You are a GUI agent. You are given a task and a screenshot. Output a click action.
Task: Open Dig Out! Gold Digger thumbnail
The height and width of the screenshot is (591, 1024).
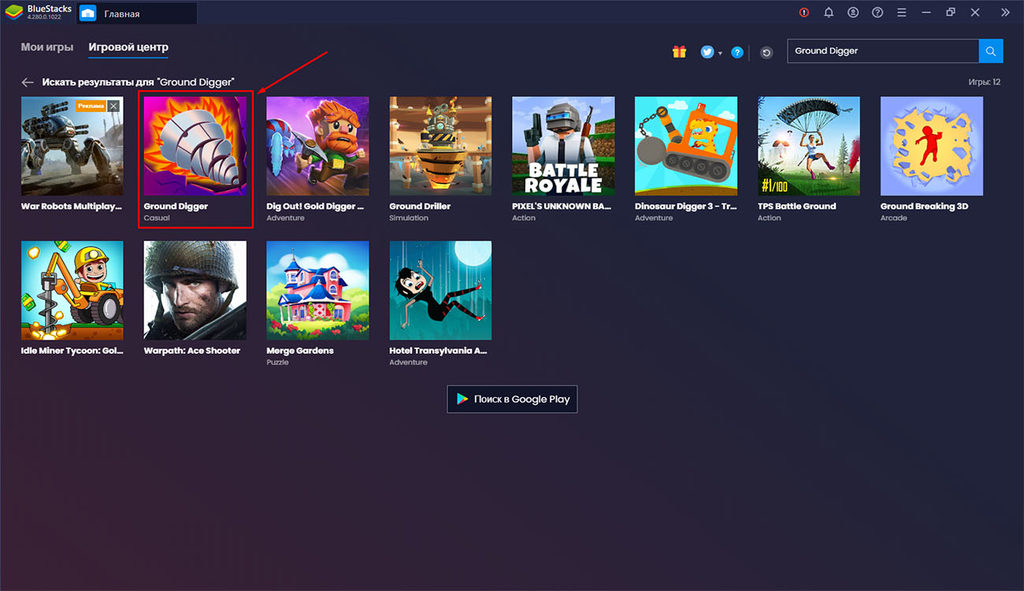pos(317,146)
